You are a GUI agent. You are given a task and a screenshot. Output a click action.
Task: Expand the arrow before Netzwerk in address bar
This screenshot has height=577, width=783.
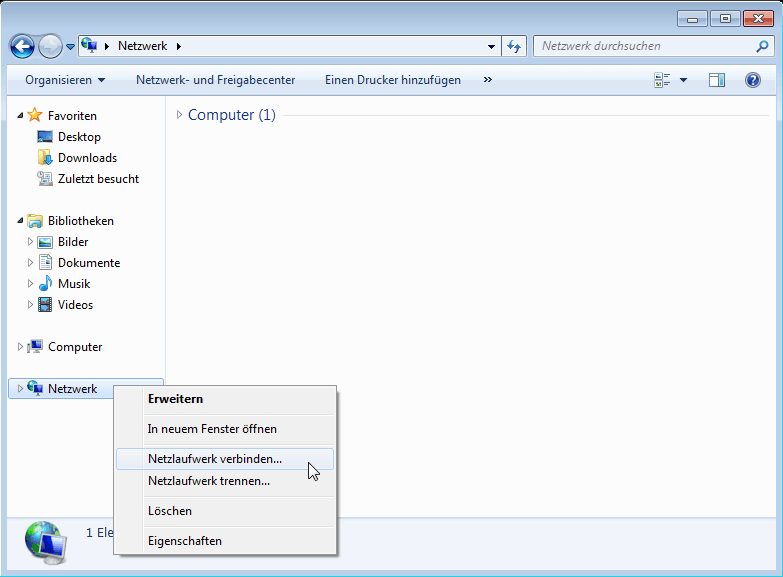click(106, 46)
